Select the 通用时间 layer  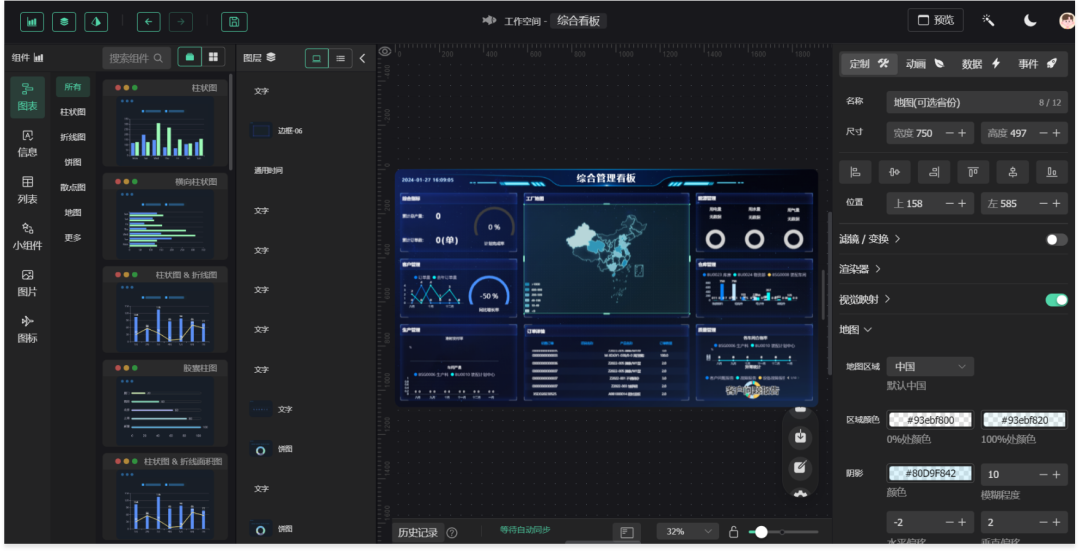point(307,170)
